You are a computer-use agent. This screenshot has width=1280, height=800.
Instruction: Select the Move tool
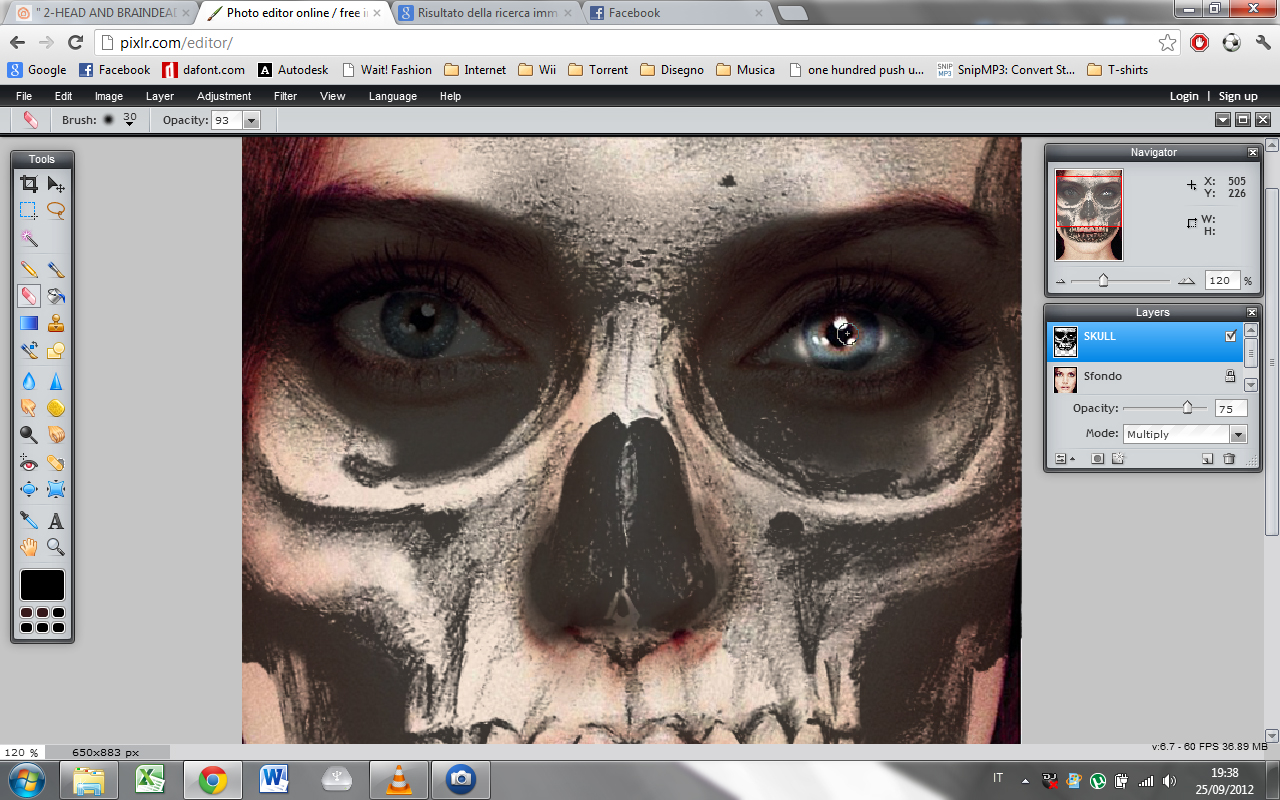click(56, 183)
